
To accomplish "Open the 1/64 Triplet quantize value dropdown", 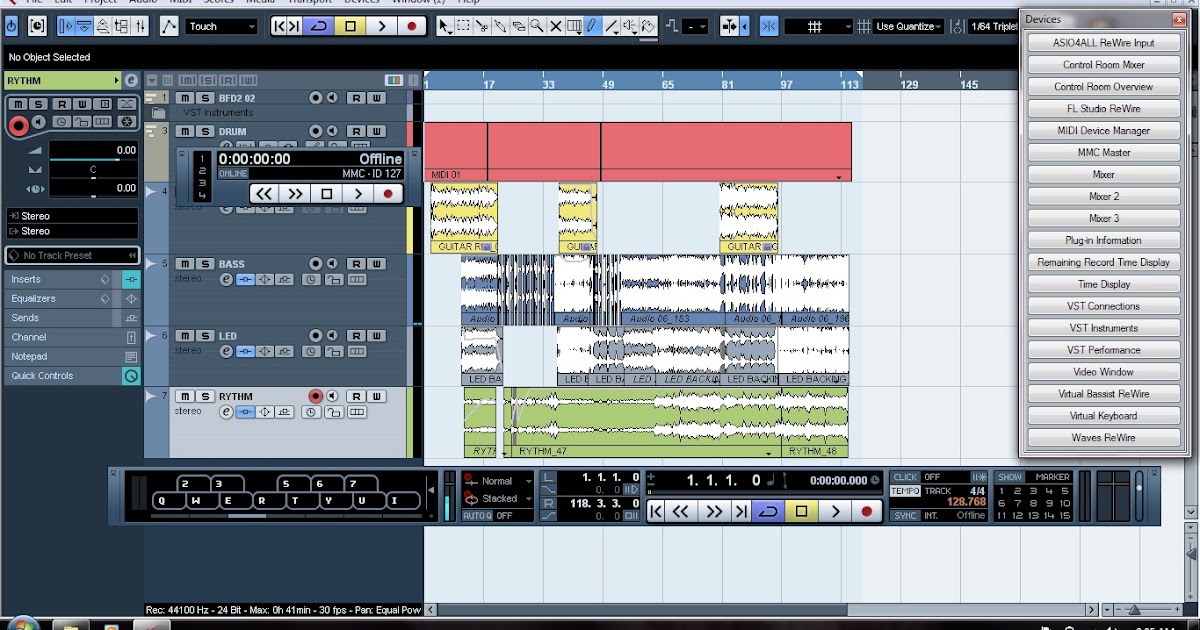I will [994, 26].
